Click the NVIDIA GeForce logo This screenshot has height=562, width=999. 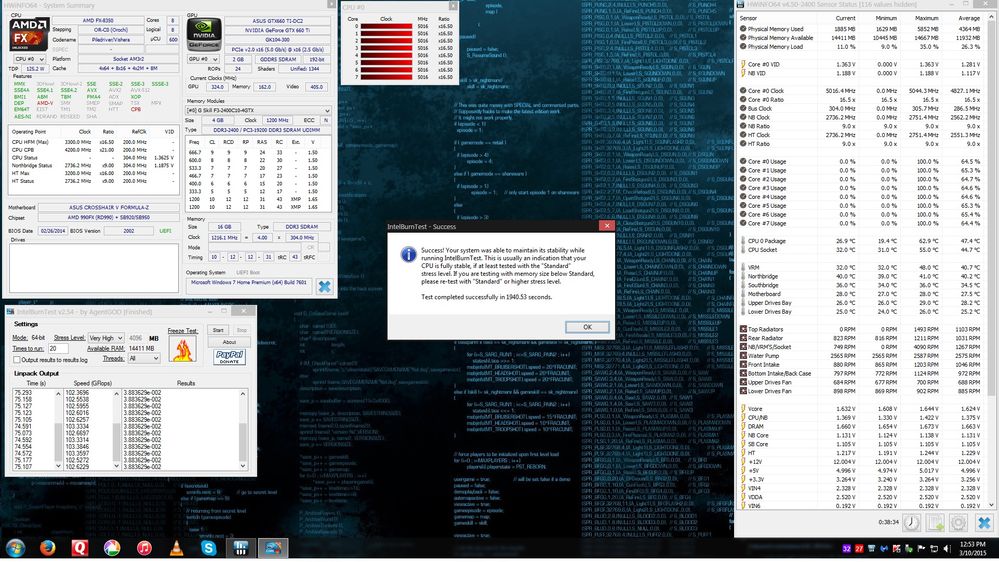[204, 34]
